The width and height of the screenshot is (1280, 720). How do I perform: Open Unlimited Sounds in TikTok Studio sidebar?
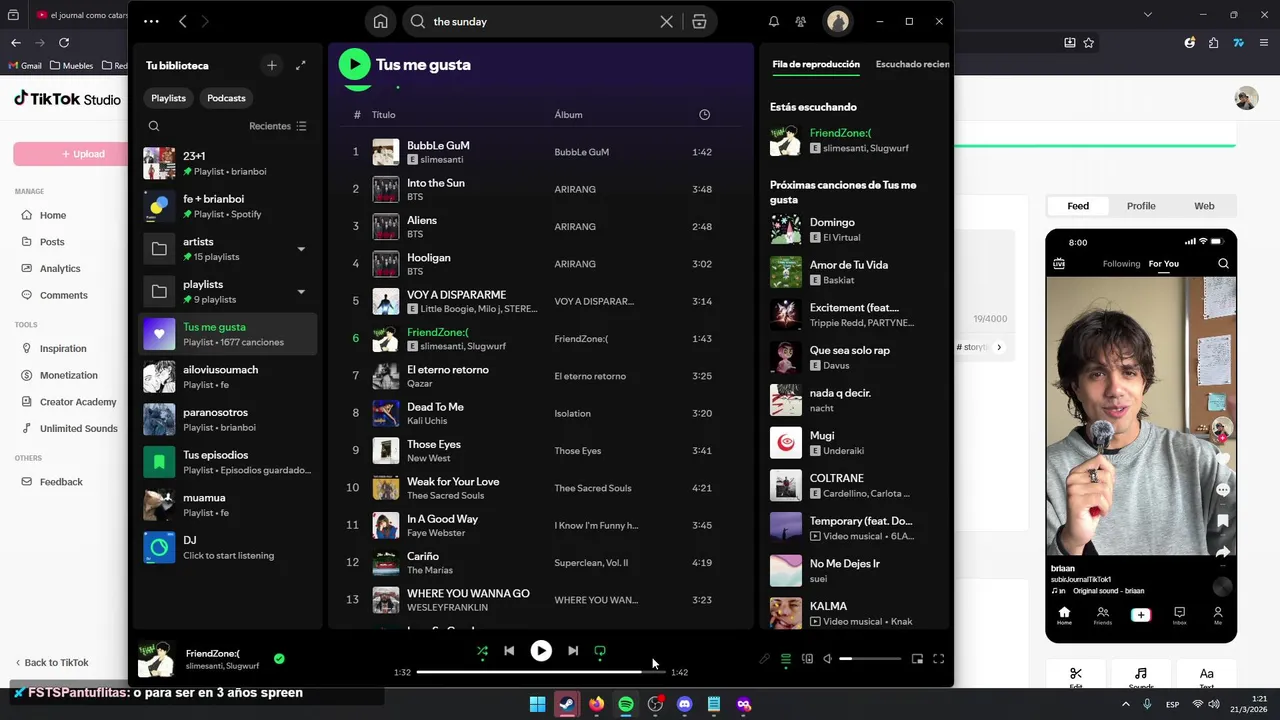78,428
